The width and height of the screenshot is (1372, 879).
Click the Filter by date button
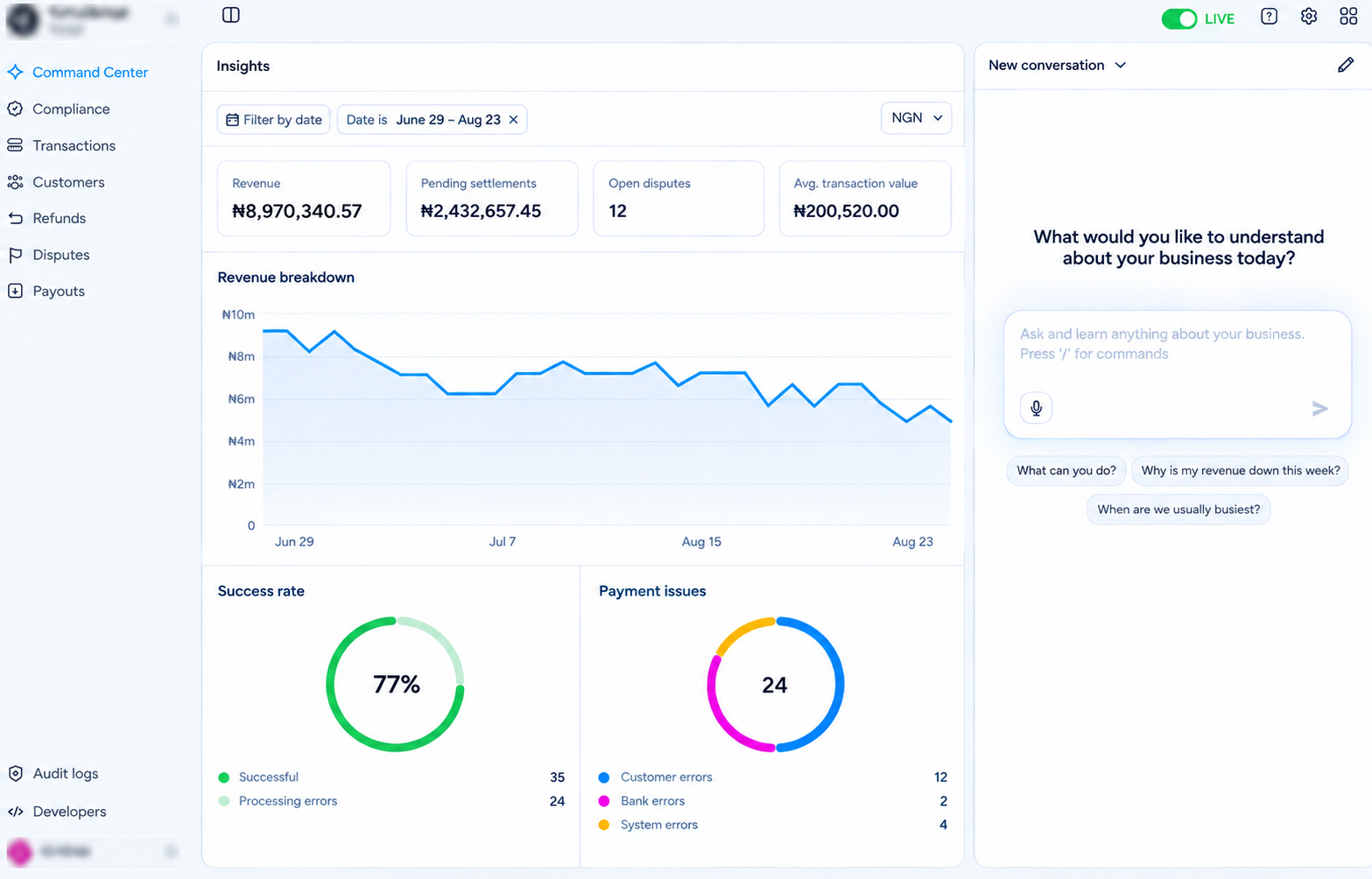click(273, 120)
